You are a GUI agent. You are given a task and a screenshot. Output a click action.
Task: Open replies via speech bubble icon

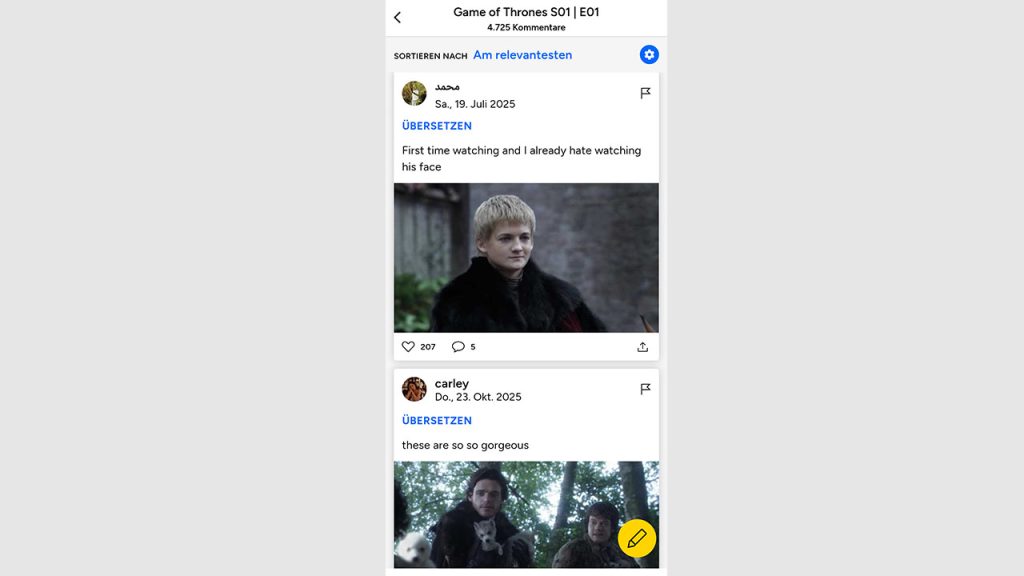tap(458, 347)
